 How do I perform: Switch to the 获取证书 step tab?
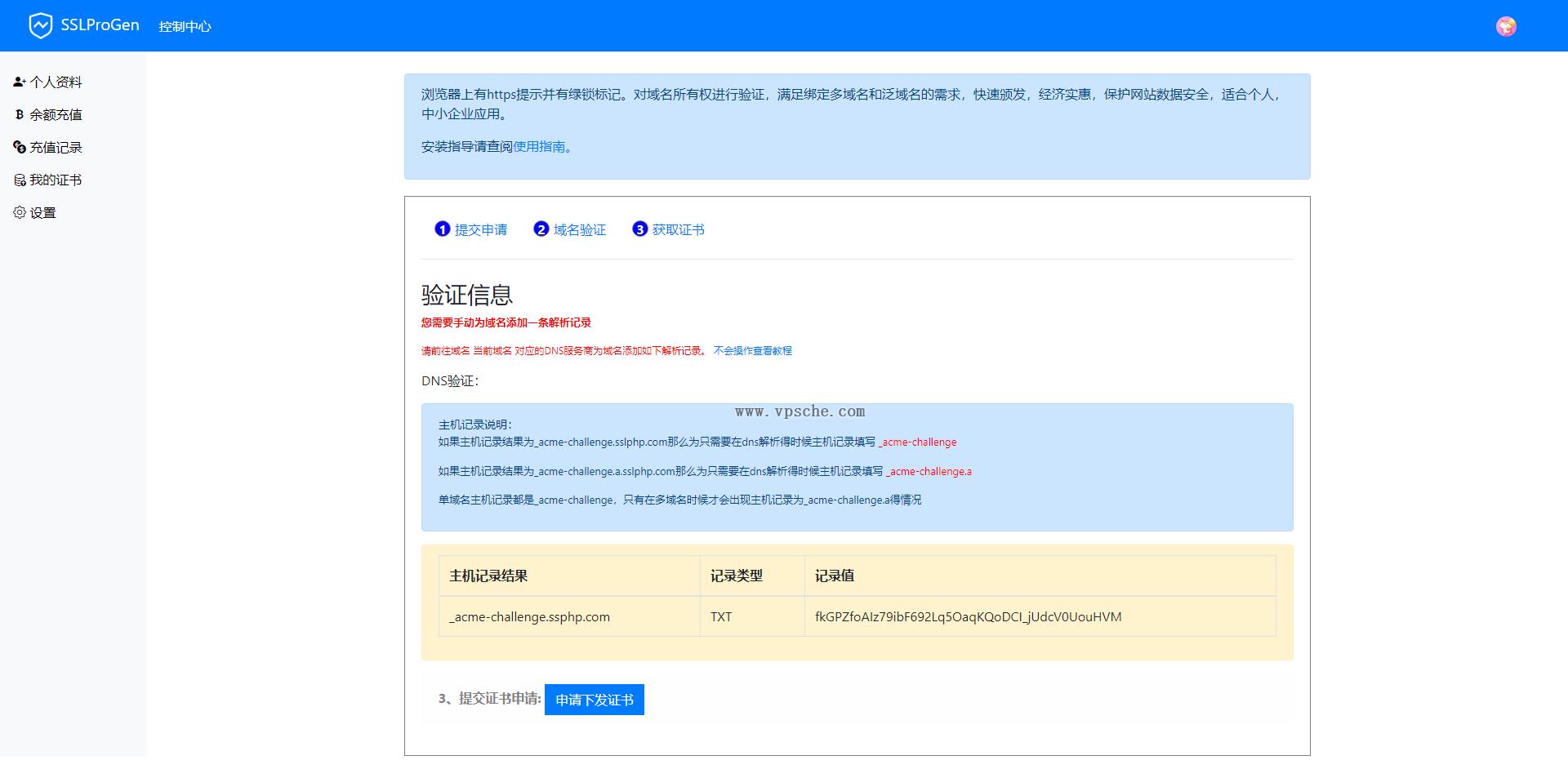pos(678,229)
